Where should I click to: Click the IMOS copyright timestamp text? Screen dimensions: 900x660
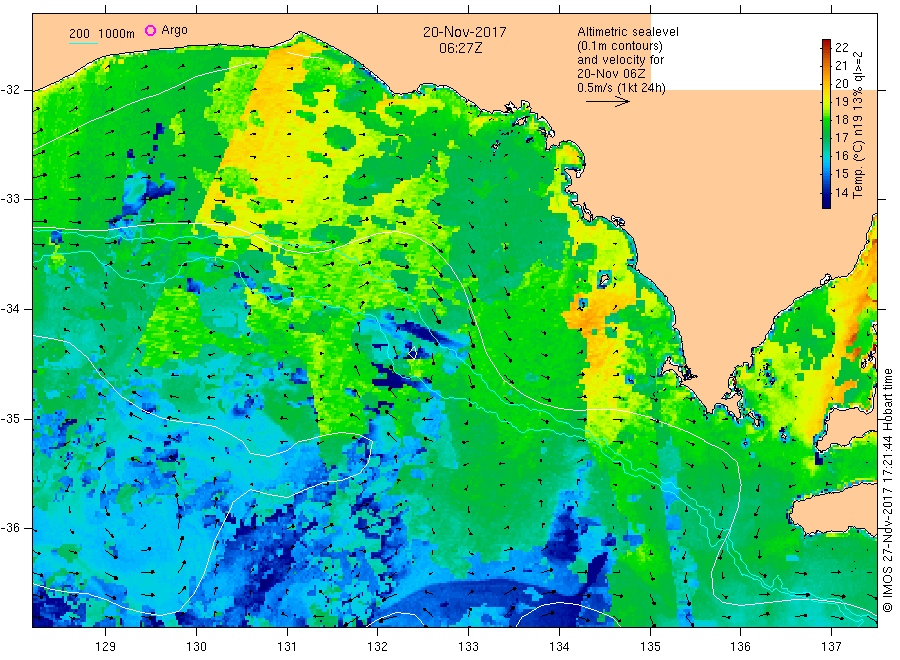[888, 490]
